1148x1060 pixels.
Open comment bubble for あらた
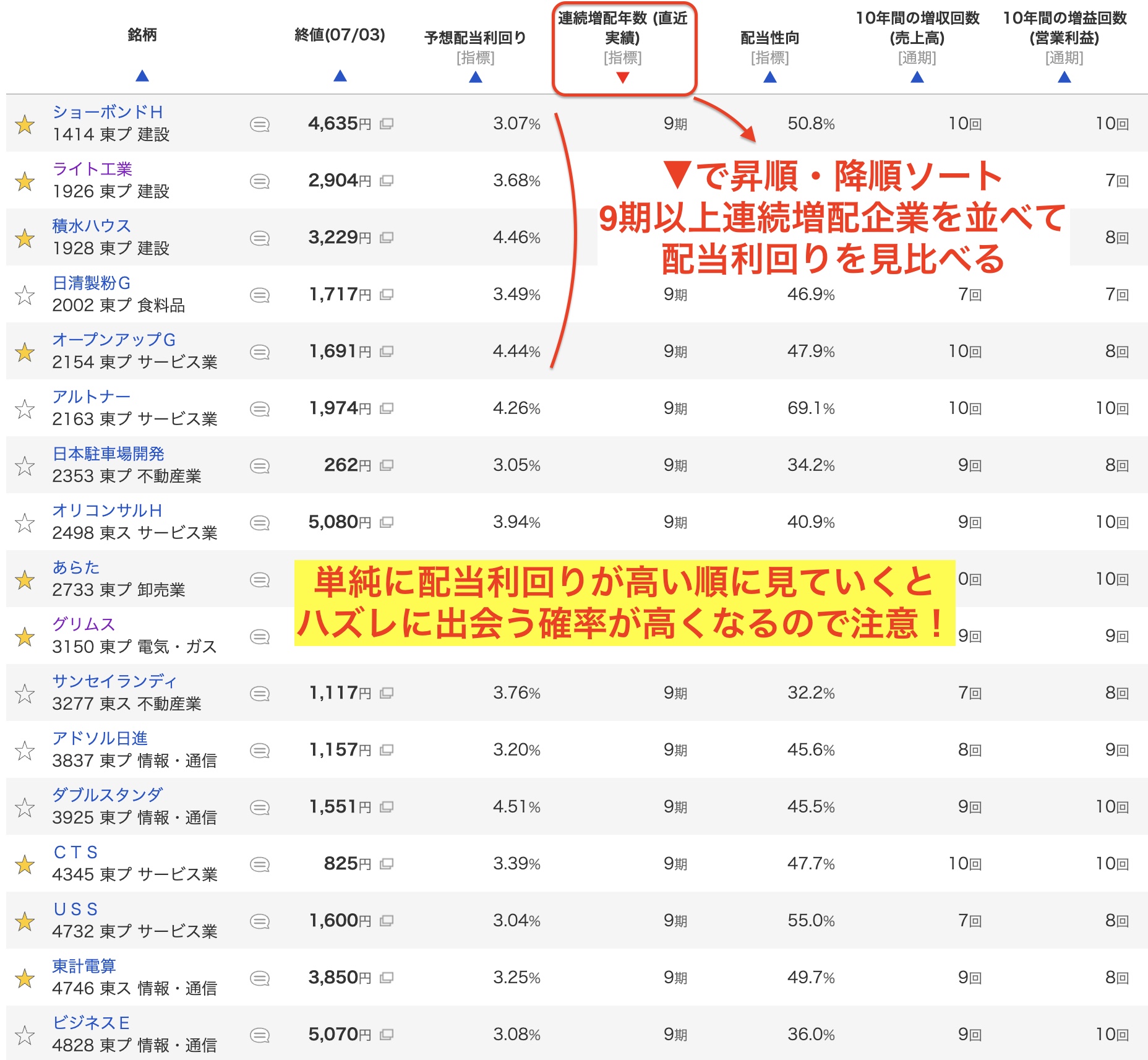260,580
